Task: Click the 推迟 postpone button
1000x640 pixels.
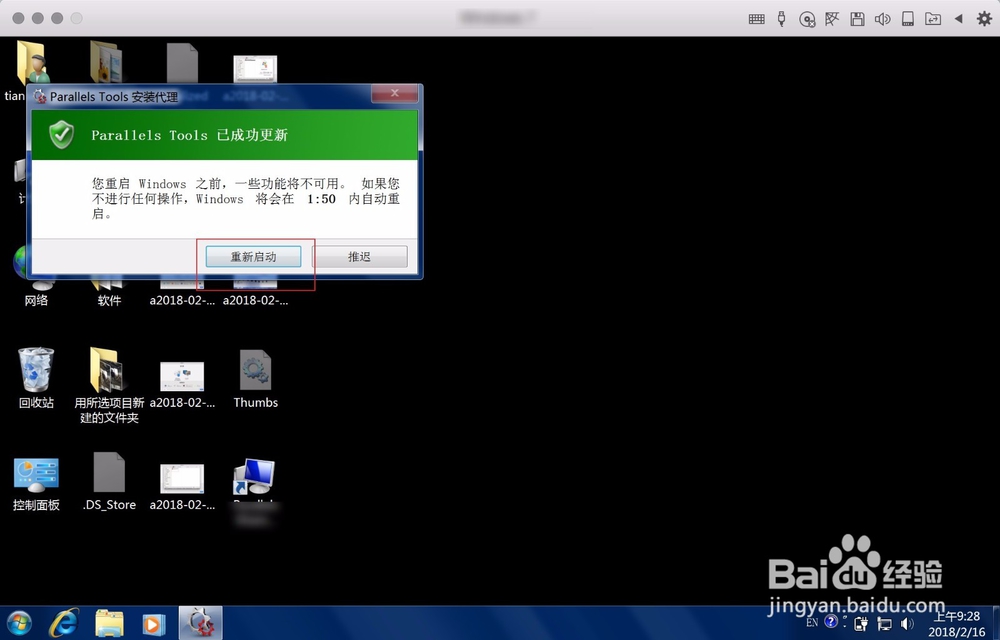Action: click(x=359, y=257)
